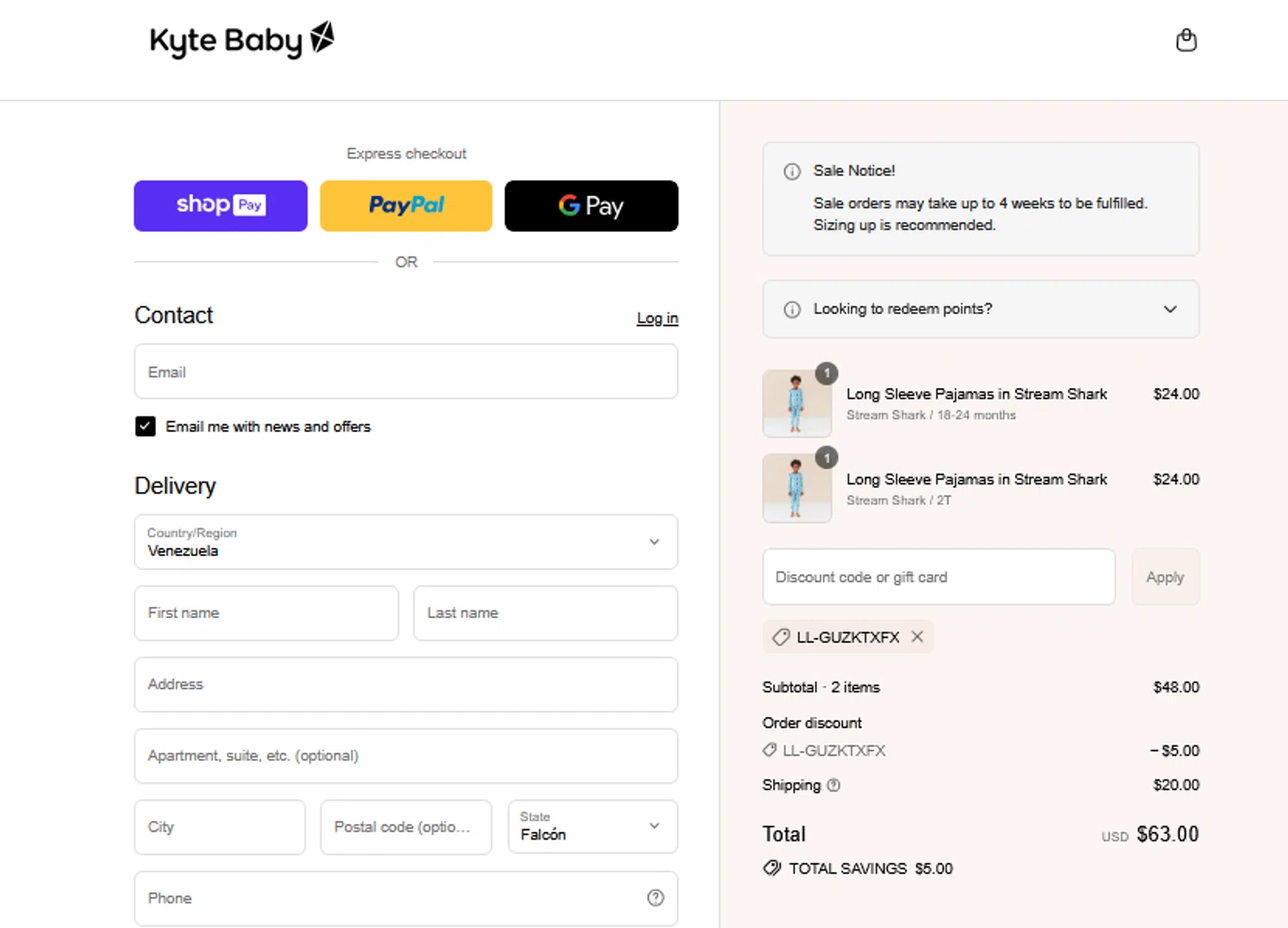Toggle Email me with news and offers
Screen dimensions: 1288x928
point(145,427)
